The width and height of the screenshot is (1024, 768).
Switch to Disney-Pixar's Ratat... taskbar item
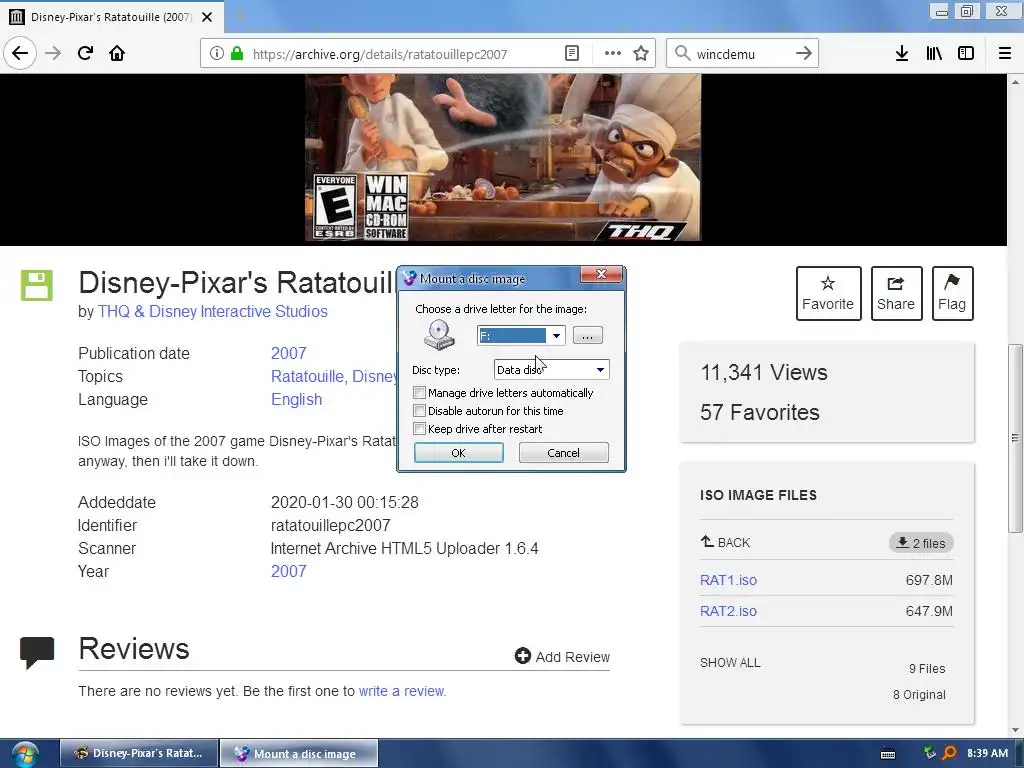pyautogui.click(x=138, y=753)
